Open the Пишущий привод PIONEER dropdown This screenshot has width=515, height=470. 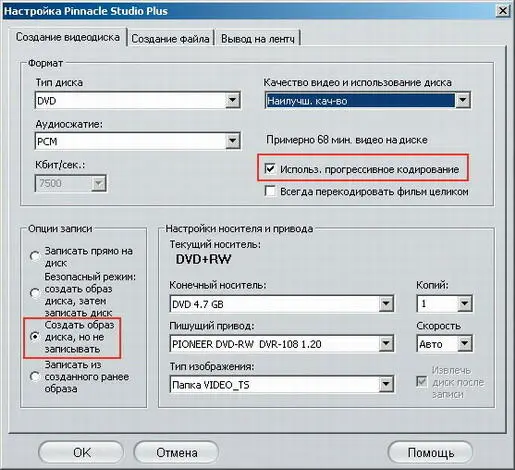click(x=282, y=344)
